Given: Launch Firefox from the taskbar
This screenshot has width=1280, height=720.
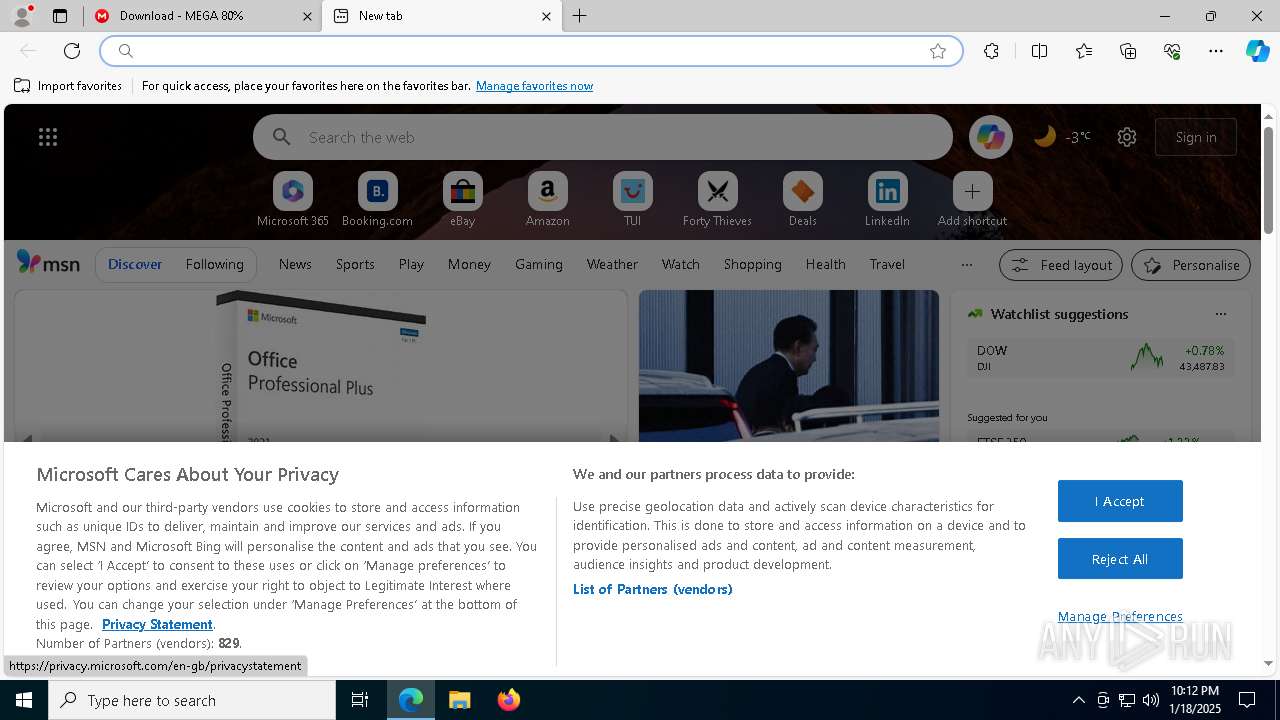Looking at the screenshot, I should 509,700.
